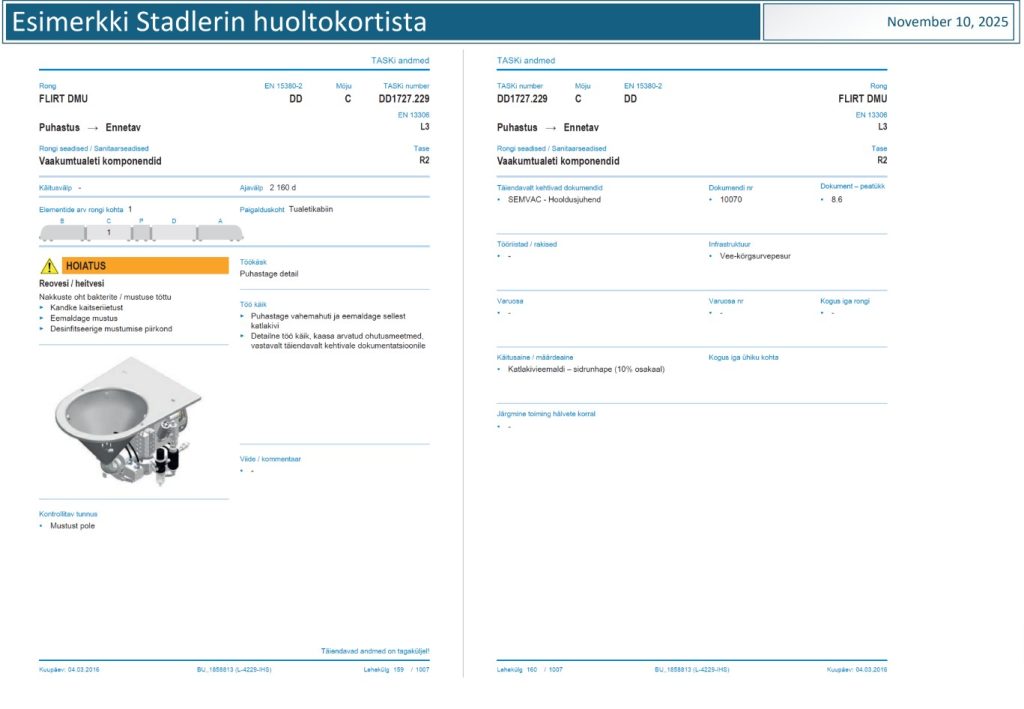
Task: Select train car B in the diagram
Action: pos(62,232)
